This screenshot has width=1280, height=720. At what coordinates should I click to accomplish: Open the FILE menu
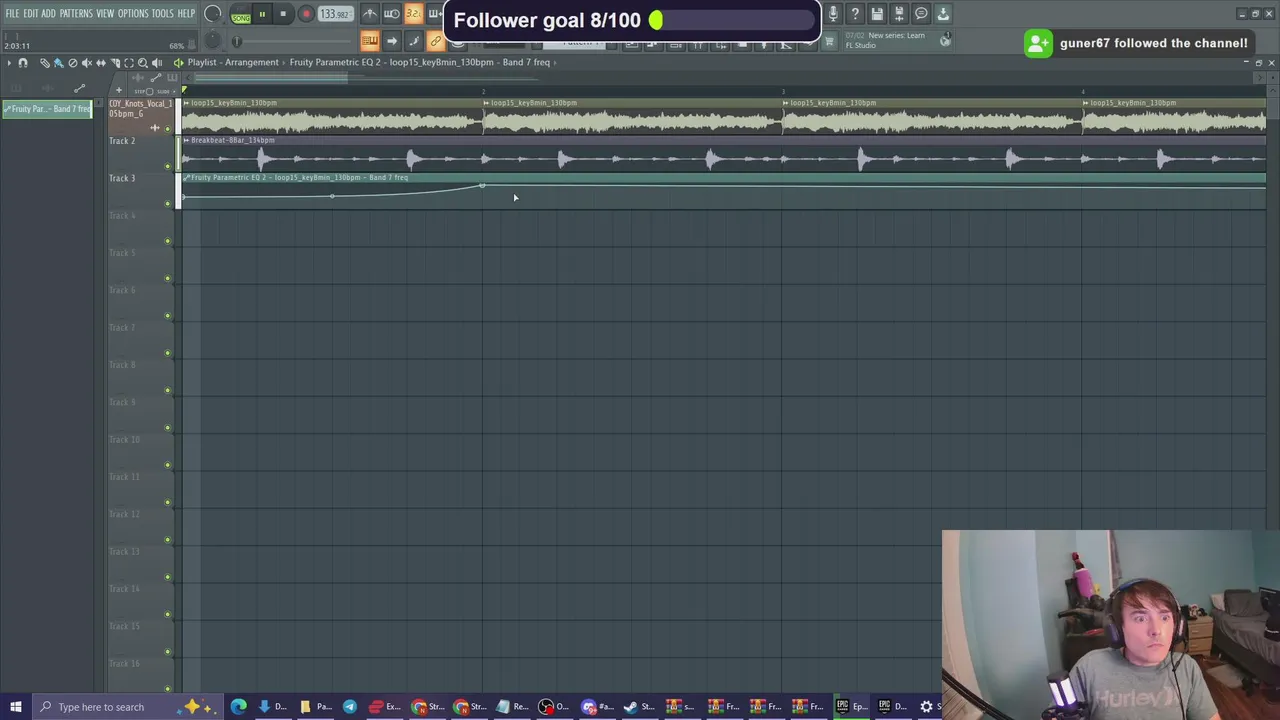point(12,14)
